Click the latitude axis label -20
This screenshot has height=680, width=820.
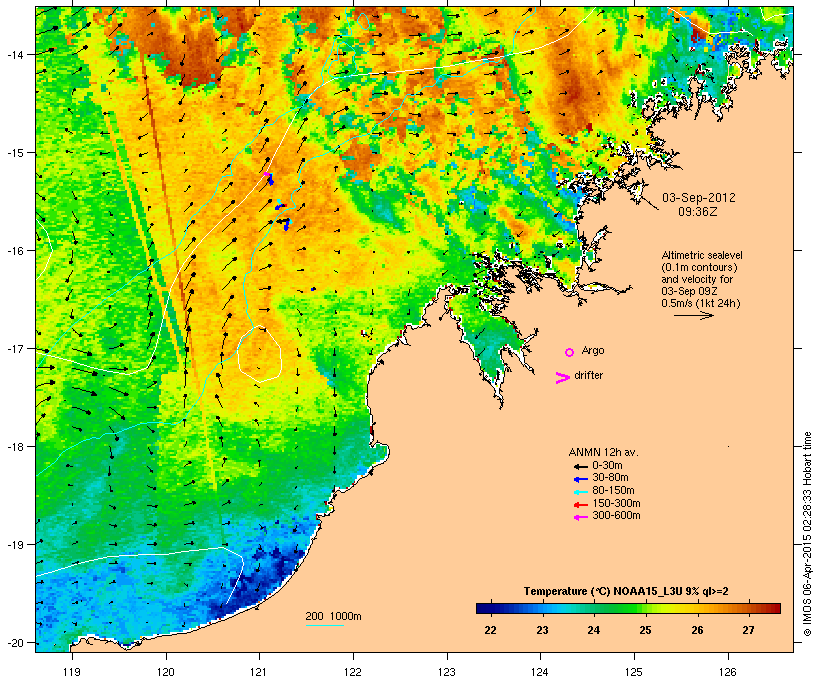coord(14,642)
